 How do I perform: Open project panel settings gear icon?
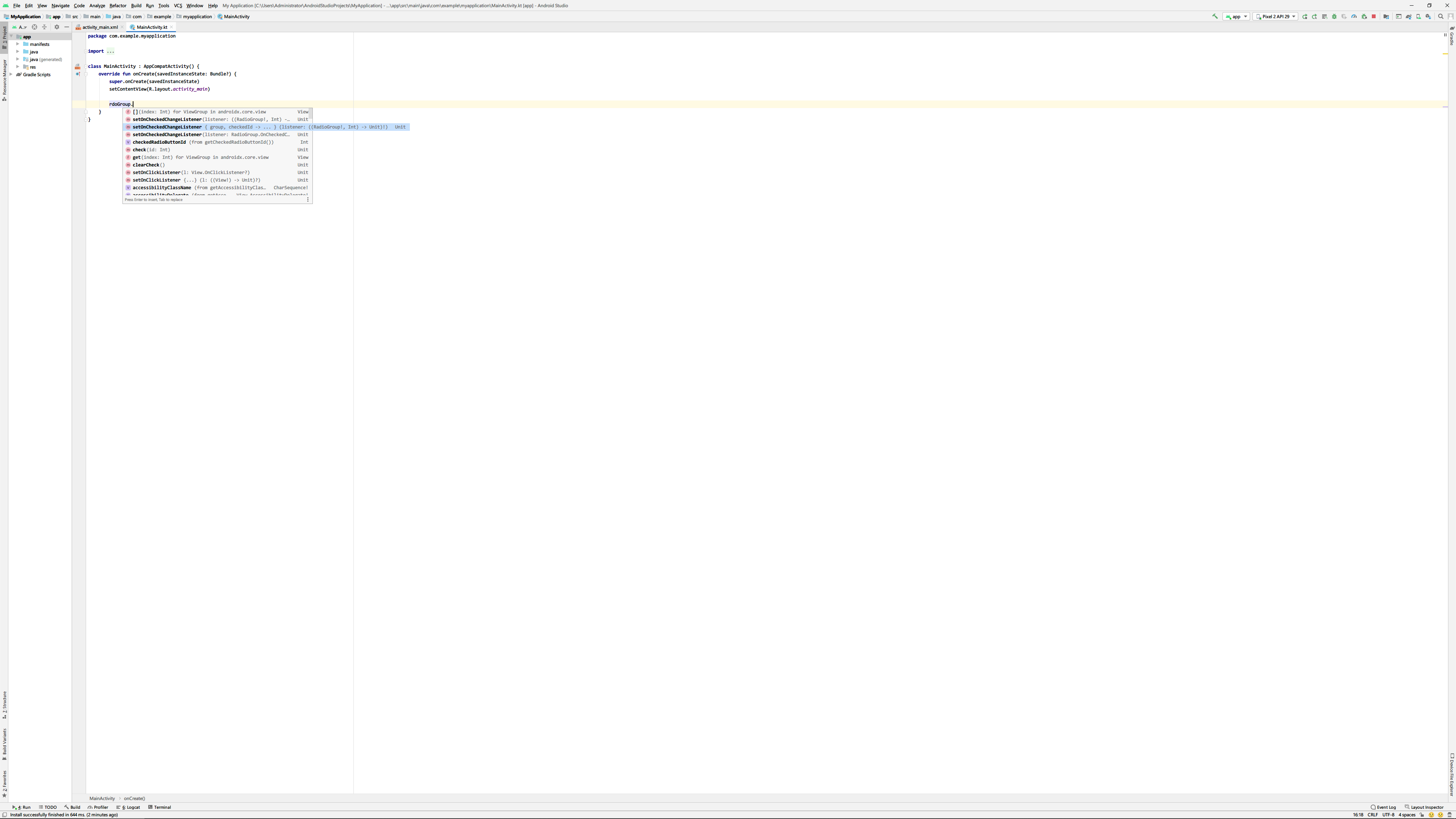[x=56, y=27]
